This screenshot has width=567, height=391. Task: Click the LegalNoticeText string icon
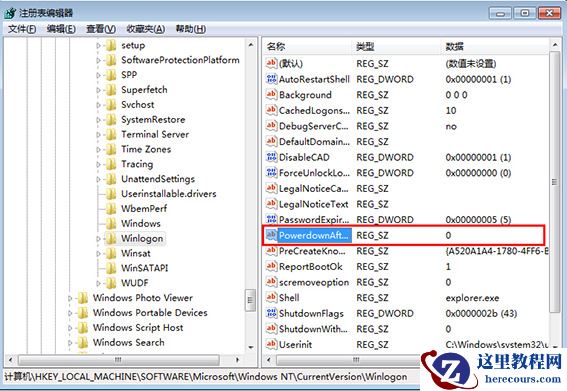(271, 204)
